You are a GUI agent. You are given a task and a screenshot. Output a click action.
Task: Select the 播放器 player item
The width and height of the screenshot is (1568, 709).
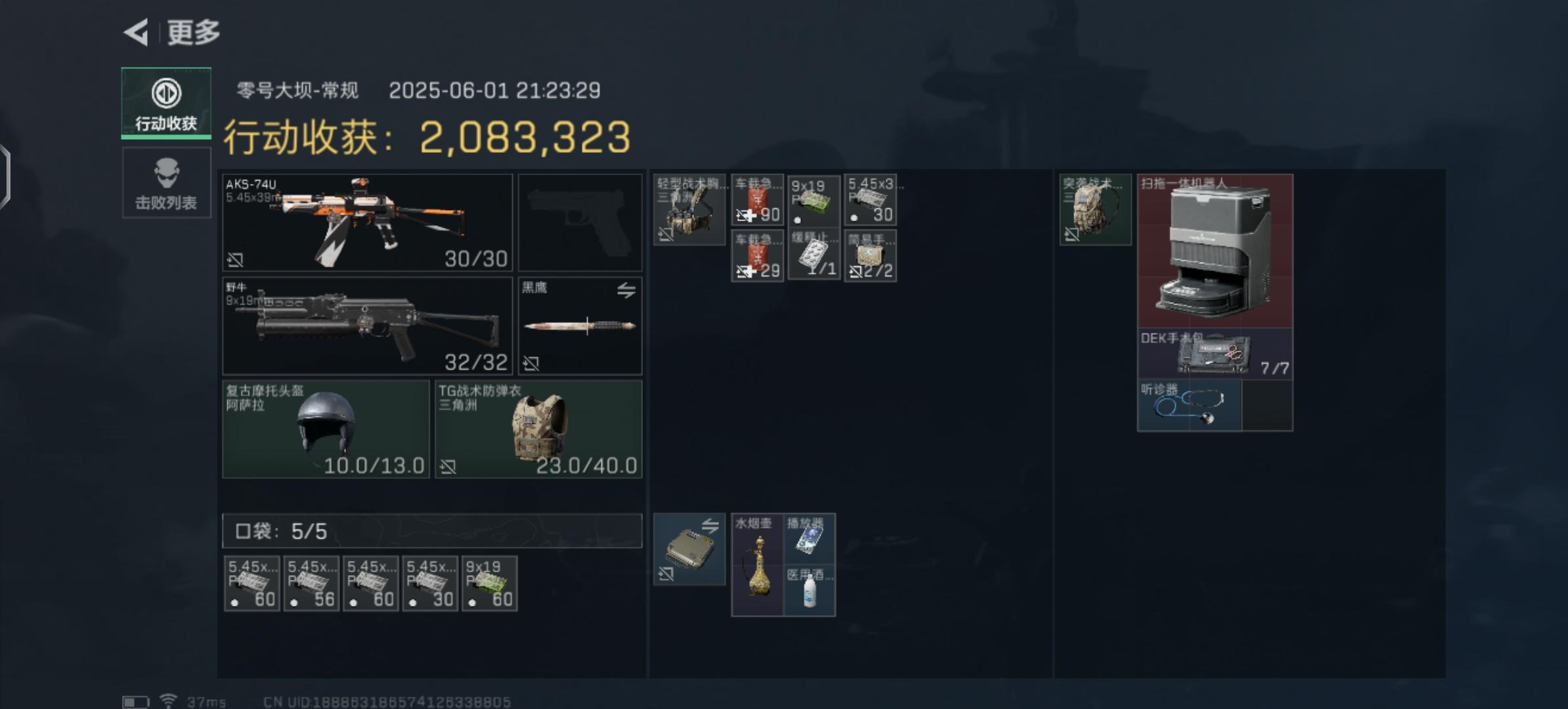[x=810, y=539]
